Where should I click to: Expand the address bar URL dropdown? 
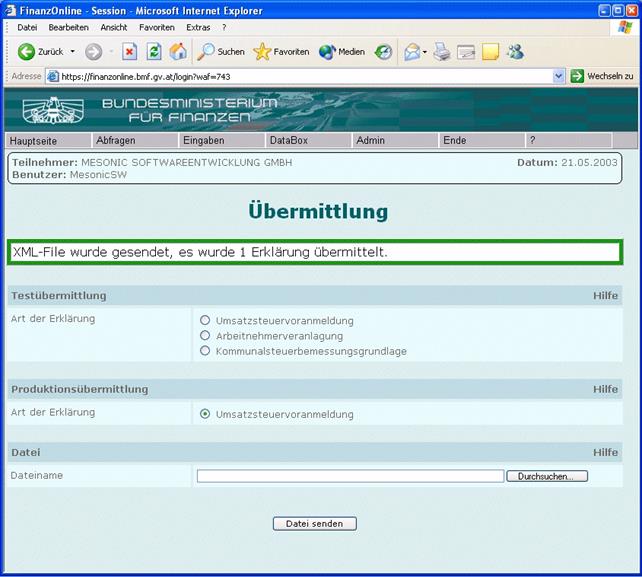coord(559,76)
